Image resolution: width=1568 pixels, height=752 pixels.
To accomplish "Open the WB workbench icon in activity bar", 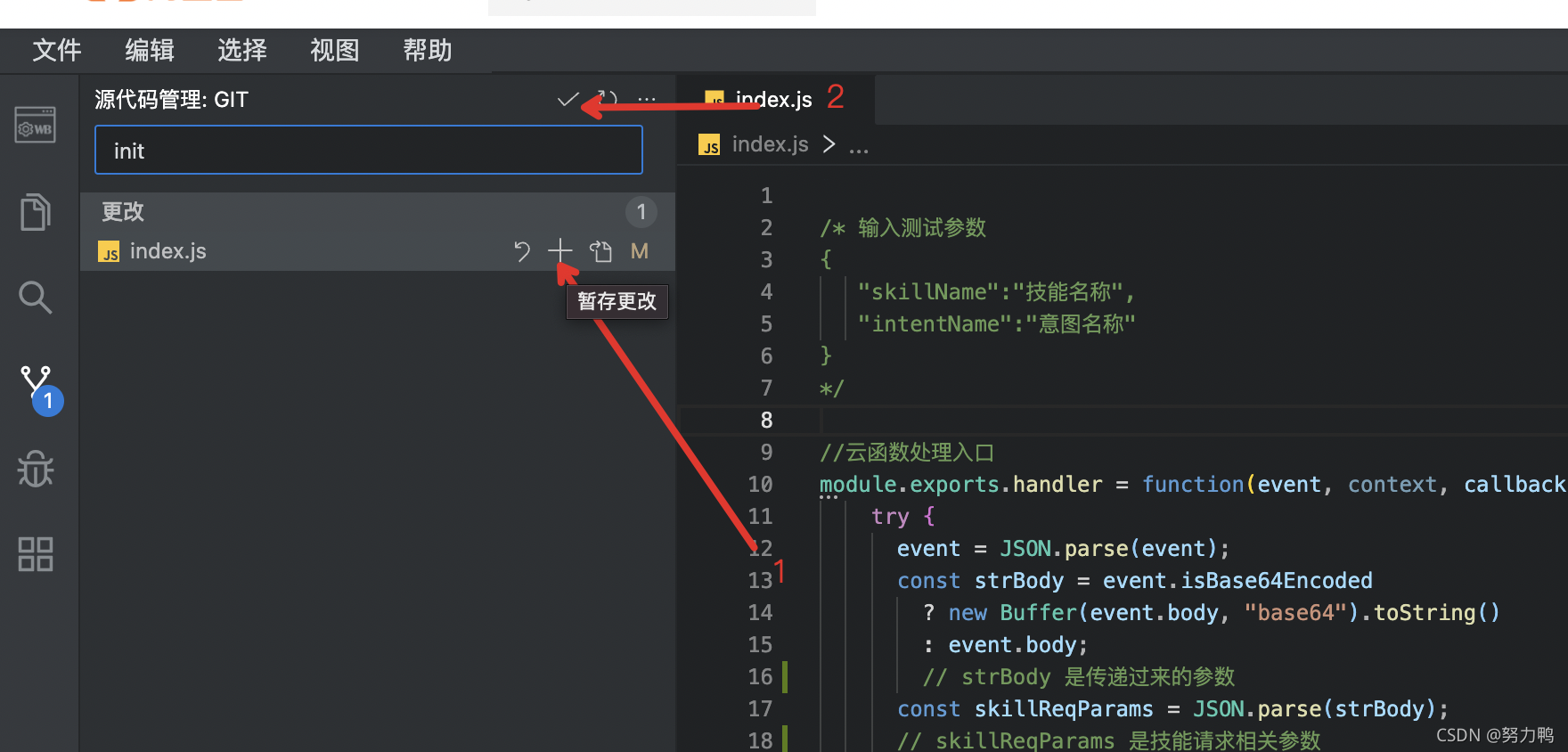I will click(36, 125).
